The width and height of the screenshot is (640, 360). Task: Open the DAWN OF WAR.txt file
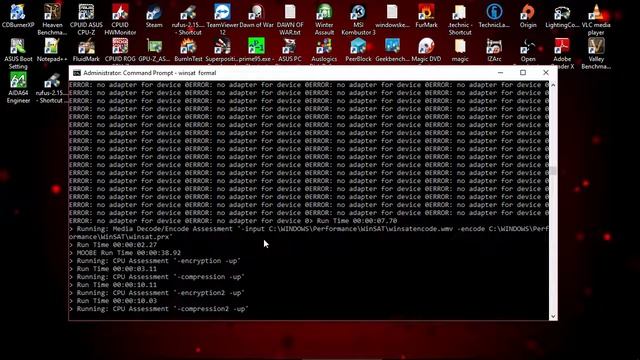click(x=290, y=19)
